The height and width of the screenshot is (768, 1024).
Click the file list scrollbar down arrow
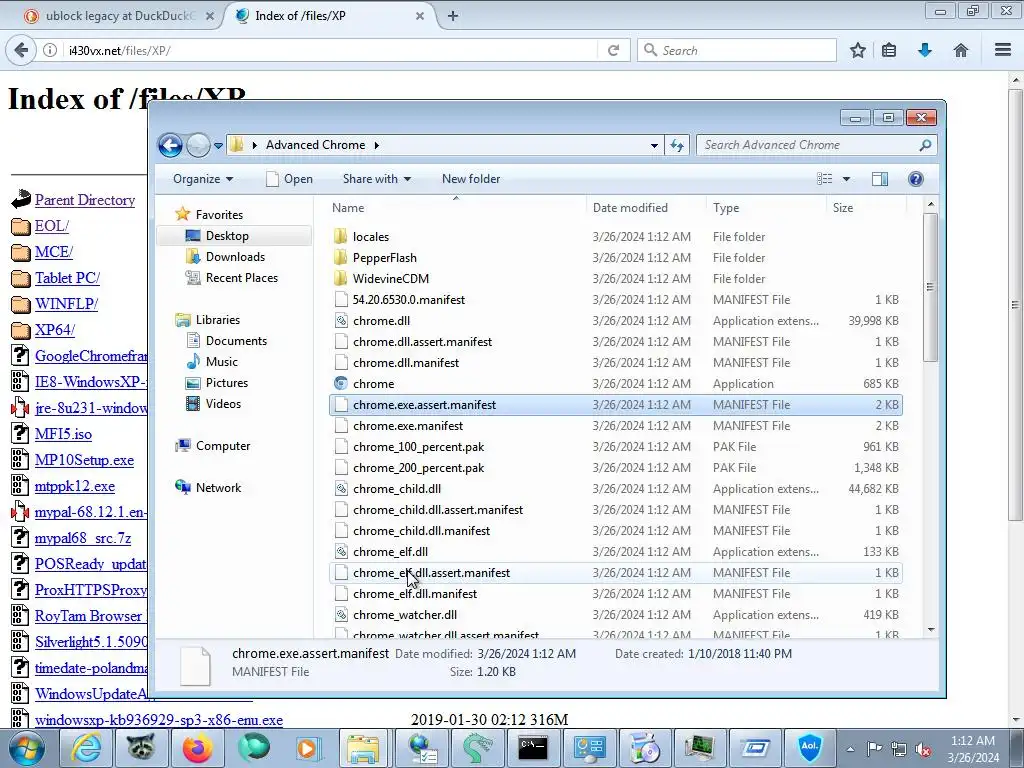pos(931,630)
